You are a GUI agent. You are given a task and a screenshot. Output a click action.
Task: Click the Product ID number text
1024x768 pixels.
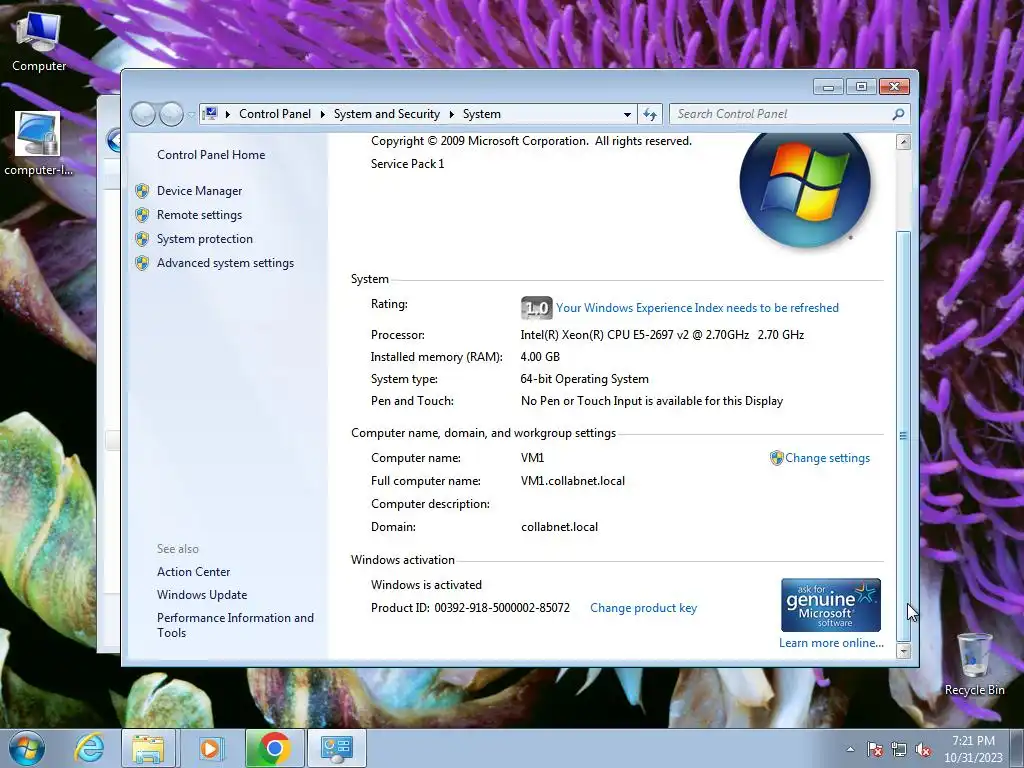(502, 608)
